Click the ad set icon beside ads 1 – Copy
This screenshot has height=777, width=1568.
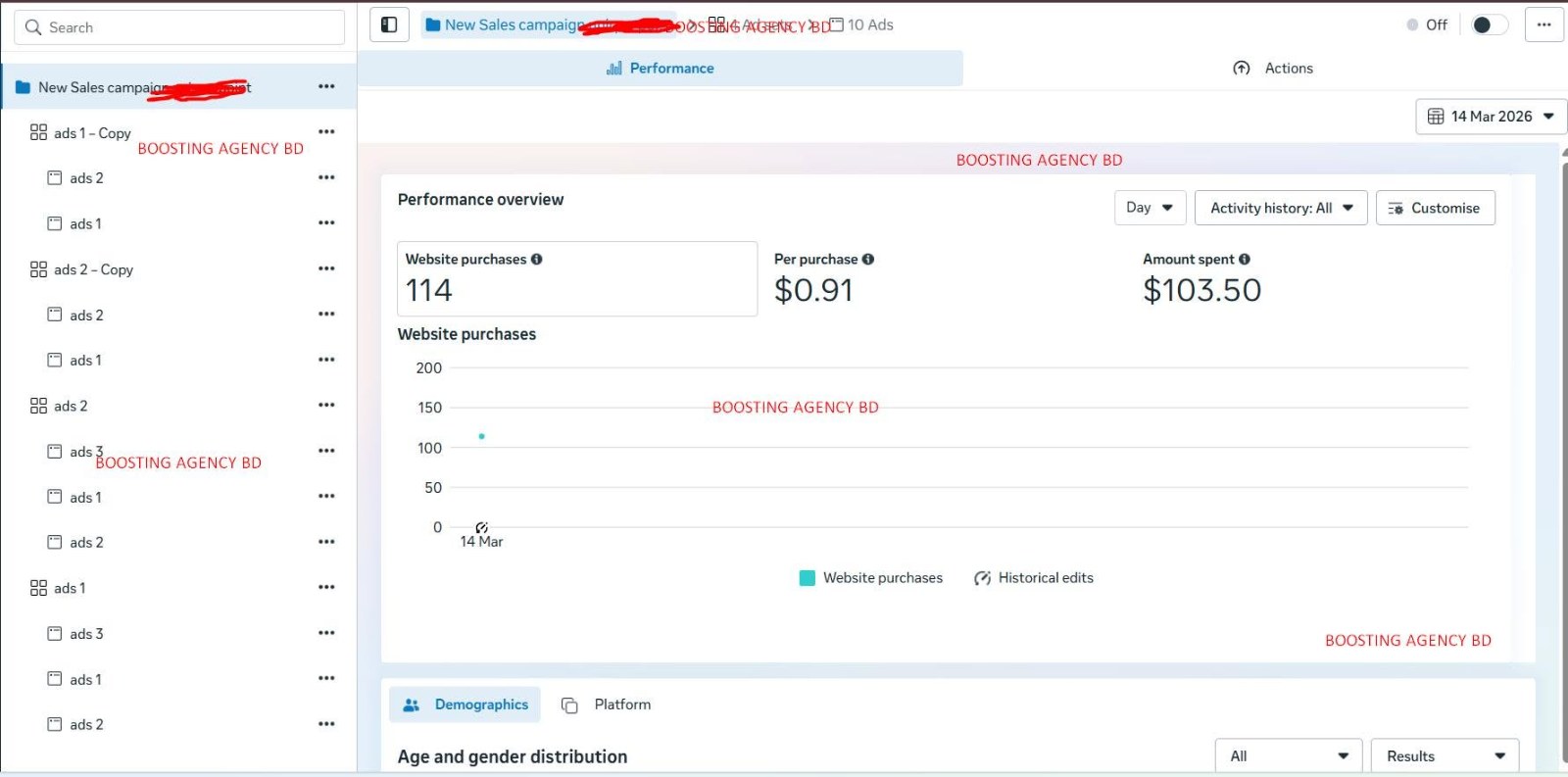click(38, 131)
